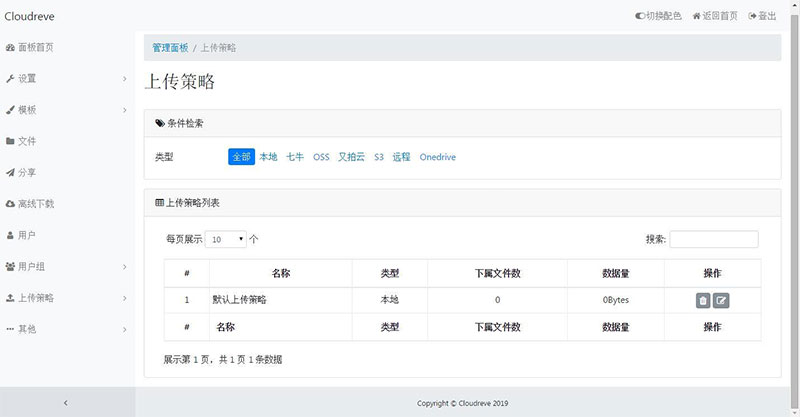Viewport: 800px width, 417px height.
Task: Click the 搜索 search input field
Action: [713, 240]
